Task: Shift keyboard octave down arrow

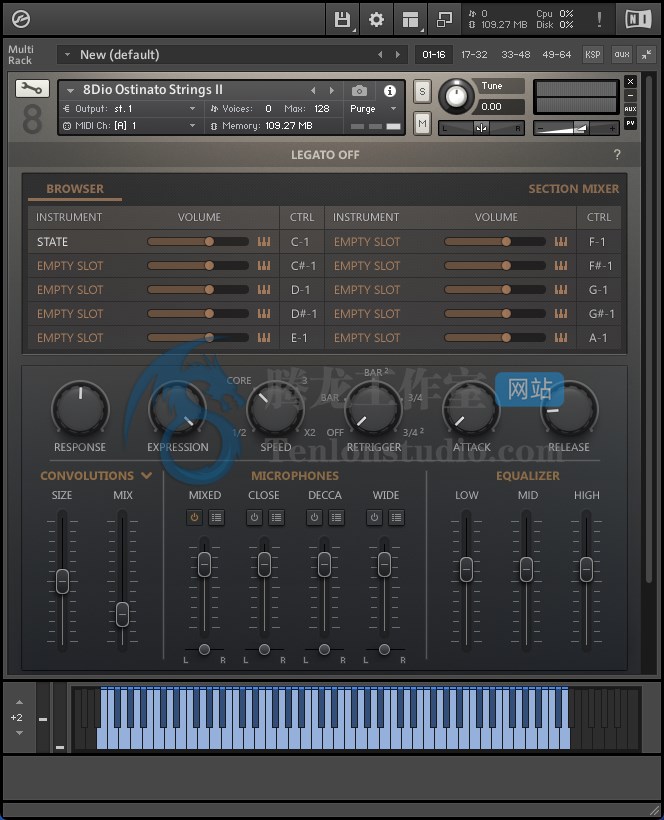Action: pos(19,733)
